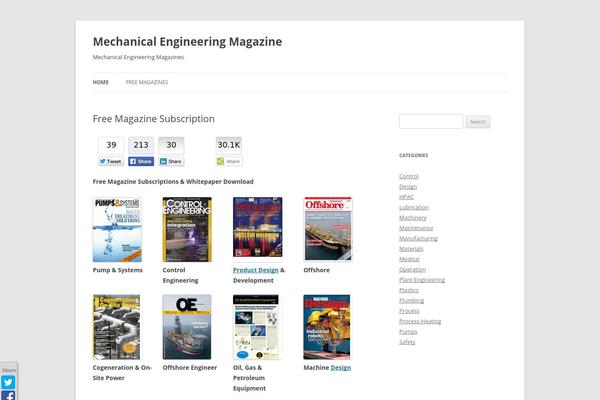Viewport: 600px width, 400px height.
Task: Click the floating Twitter bird icon
Action: [8, 382]
